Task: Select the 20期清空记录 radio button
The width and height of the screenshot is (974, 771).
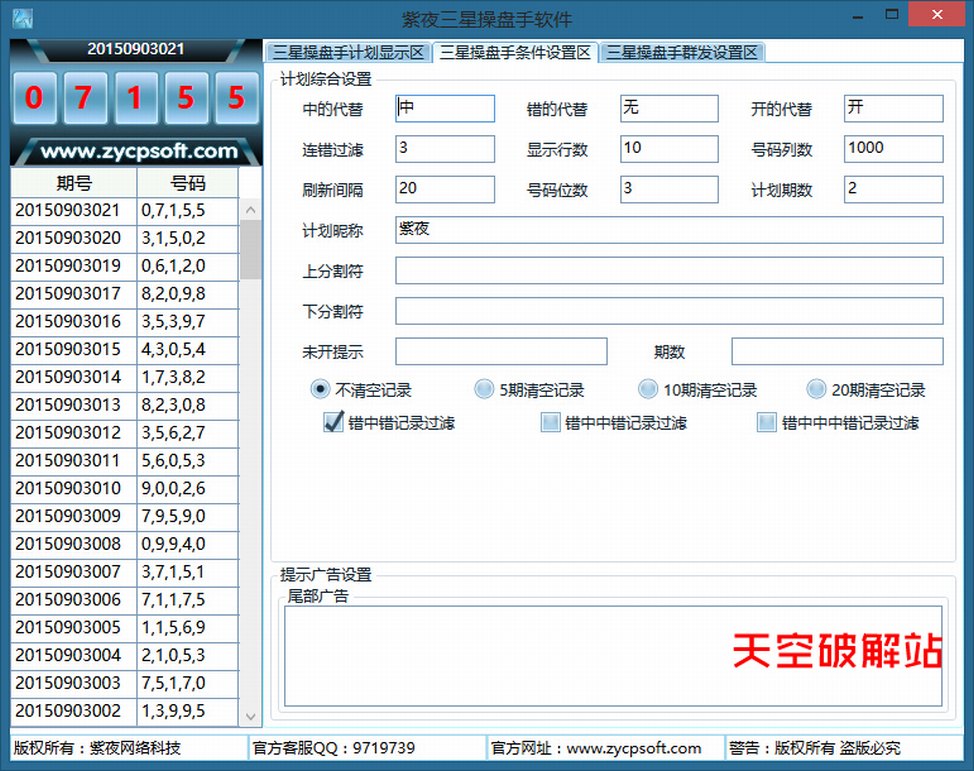Action: click(x=816, y=389)
